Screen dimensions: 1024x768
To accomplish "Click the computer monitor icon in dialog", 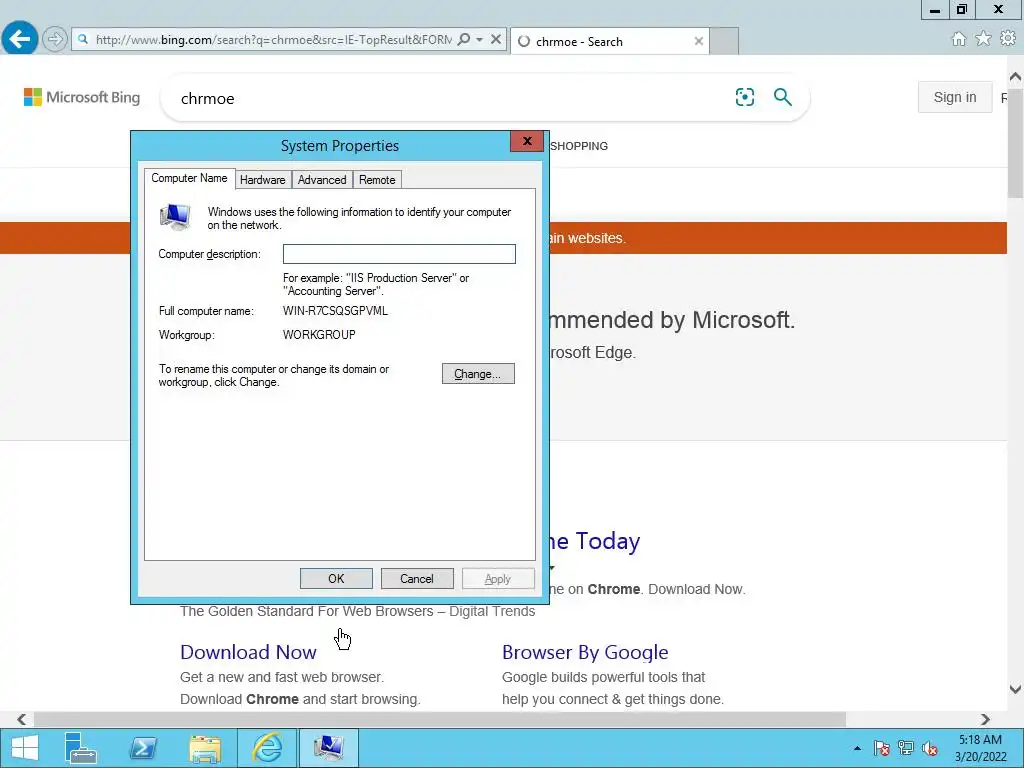I will pyautogui.click(x=175, y=217).
